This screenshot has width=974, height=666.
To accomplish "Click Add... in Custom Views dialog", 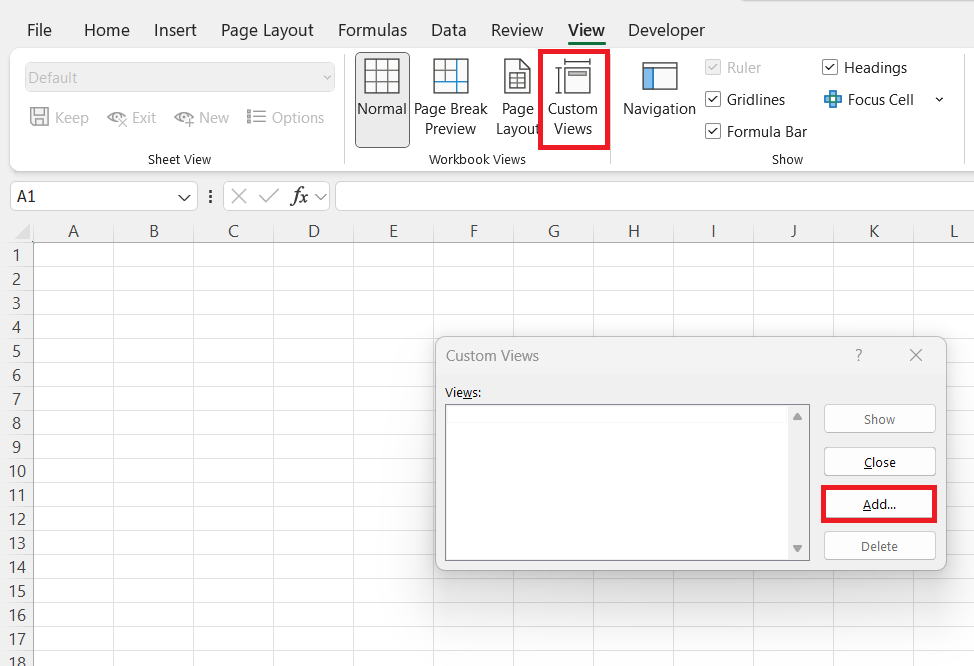I will coord(879,504).
